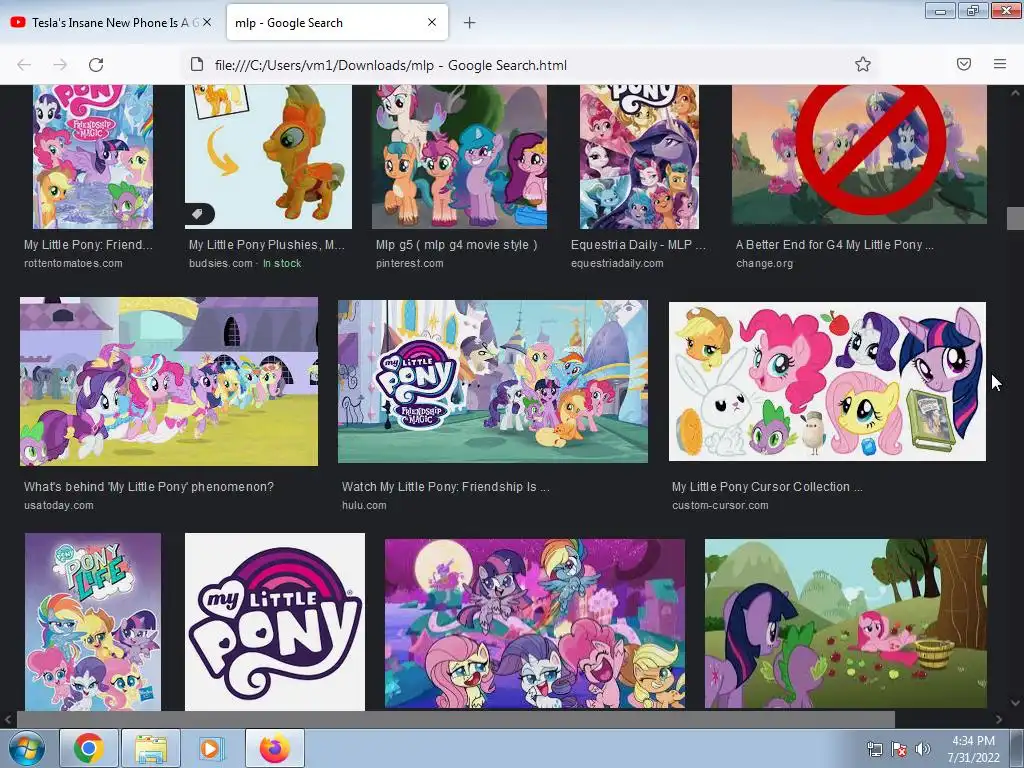Open the Mlp g5 pinterest image
The image size is (1024, 768).
[x=459, y=157]
